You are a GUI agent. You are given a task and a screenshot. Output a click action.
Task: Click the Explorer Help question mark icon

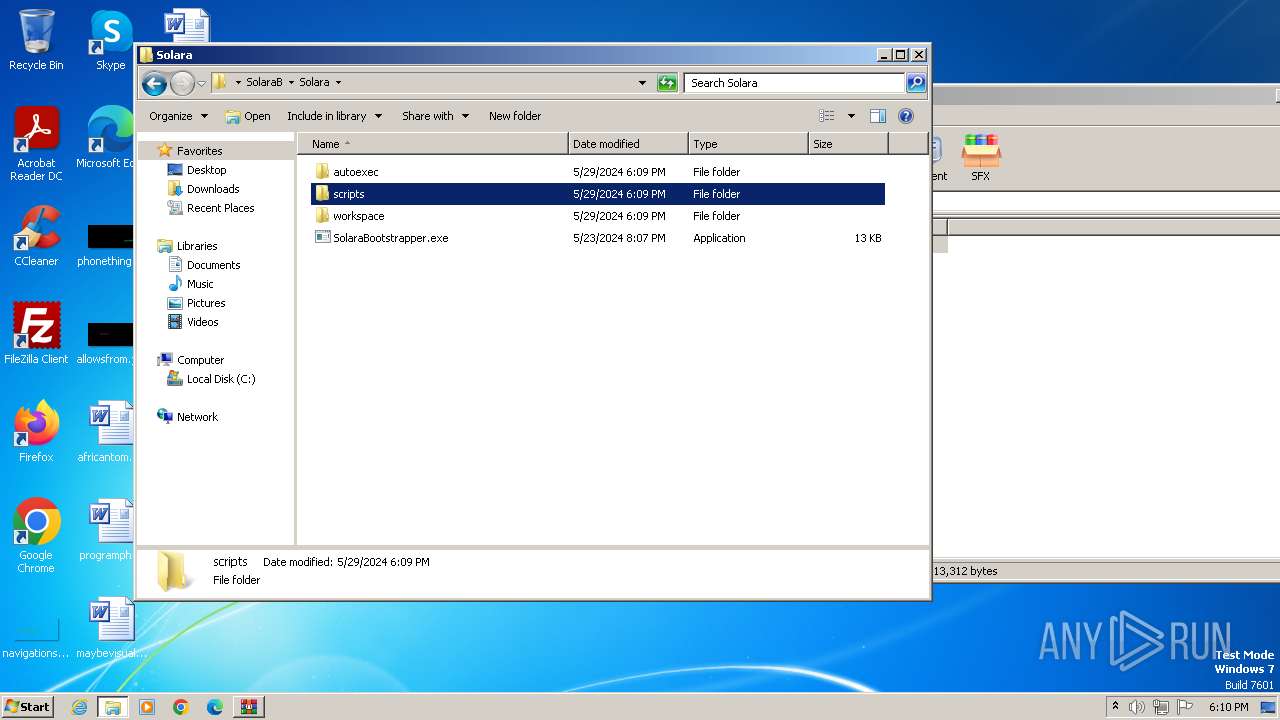(x=906, y=116)
